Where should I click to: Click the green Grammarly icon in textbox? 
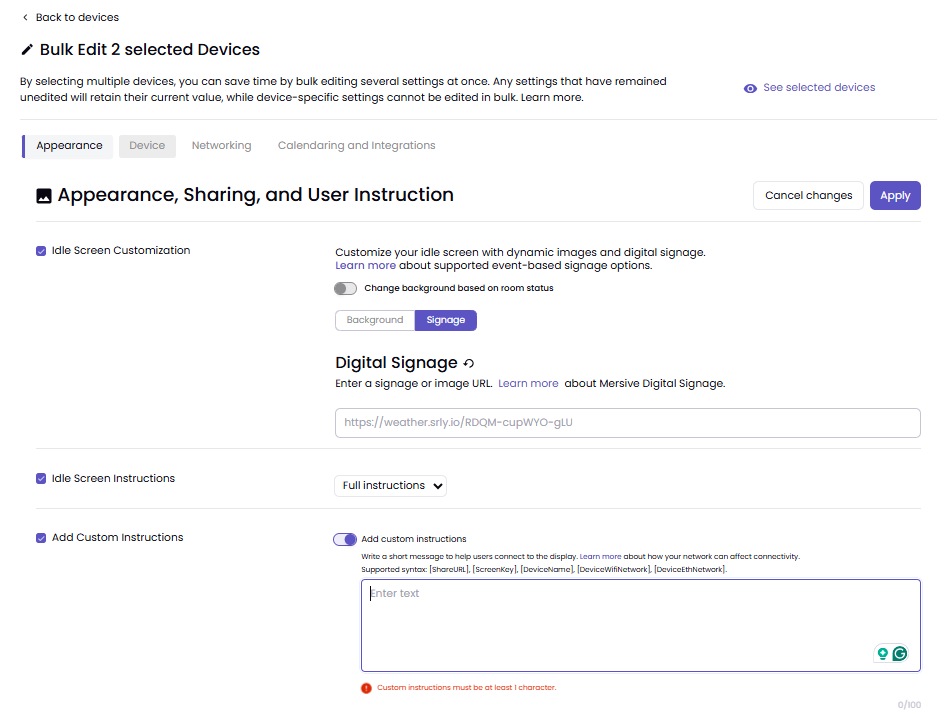(900, 653)
